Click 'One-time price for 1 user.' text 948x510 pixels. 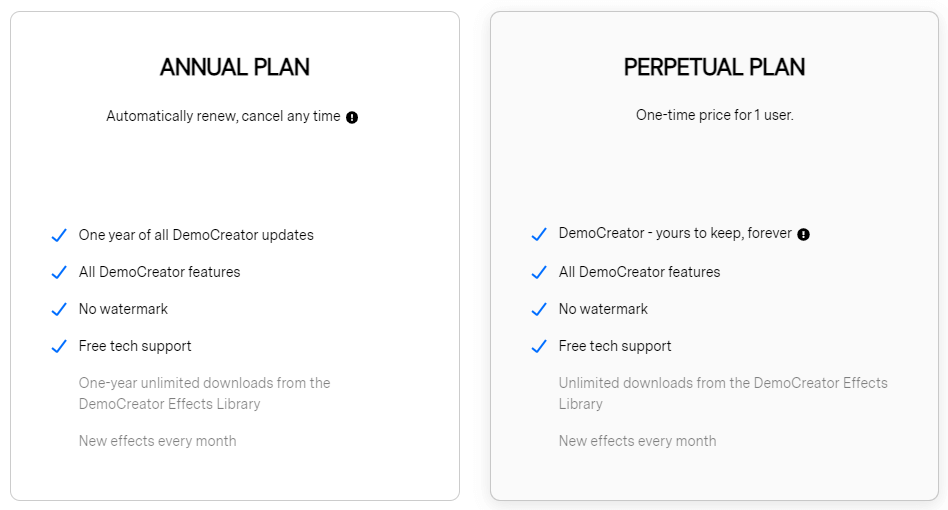click(x=714, y=115)
